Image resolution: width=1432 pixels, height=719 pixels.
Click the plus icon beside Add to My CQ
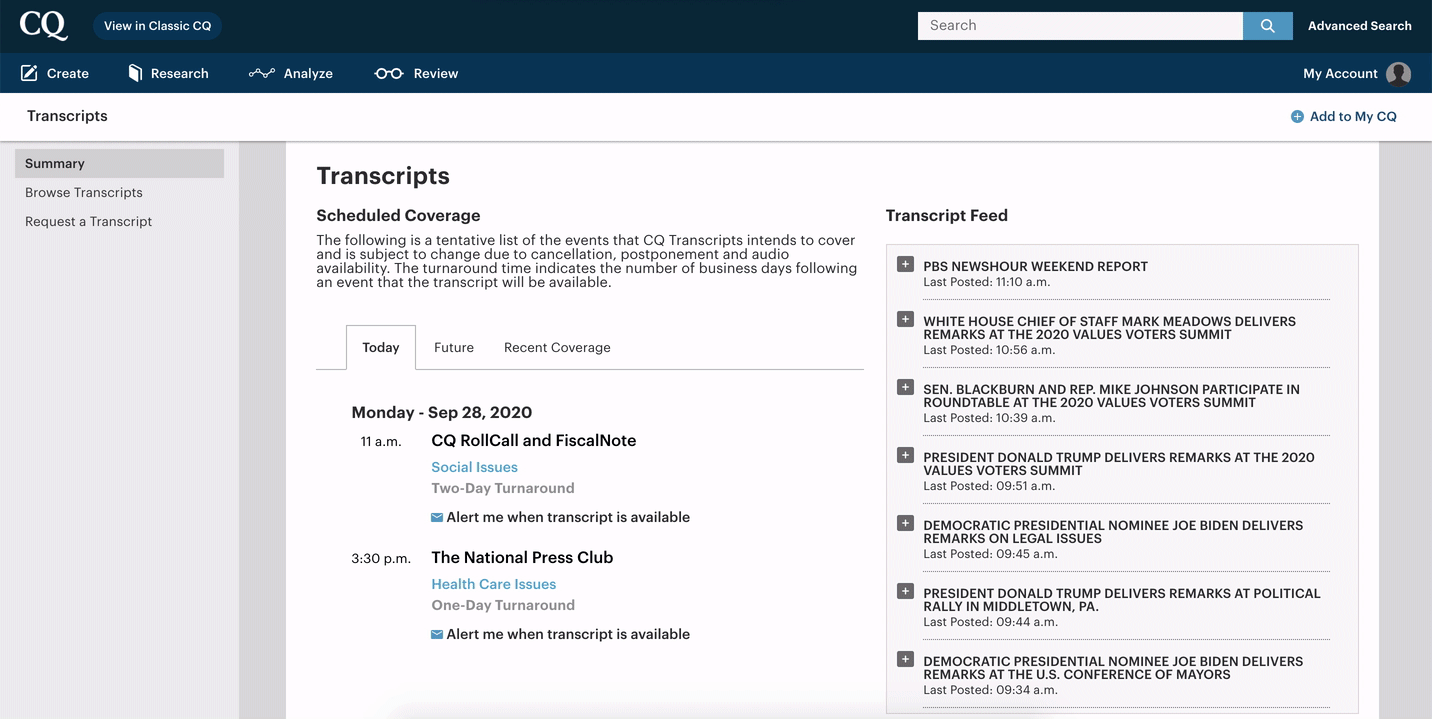coord(1297,117)
